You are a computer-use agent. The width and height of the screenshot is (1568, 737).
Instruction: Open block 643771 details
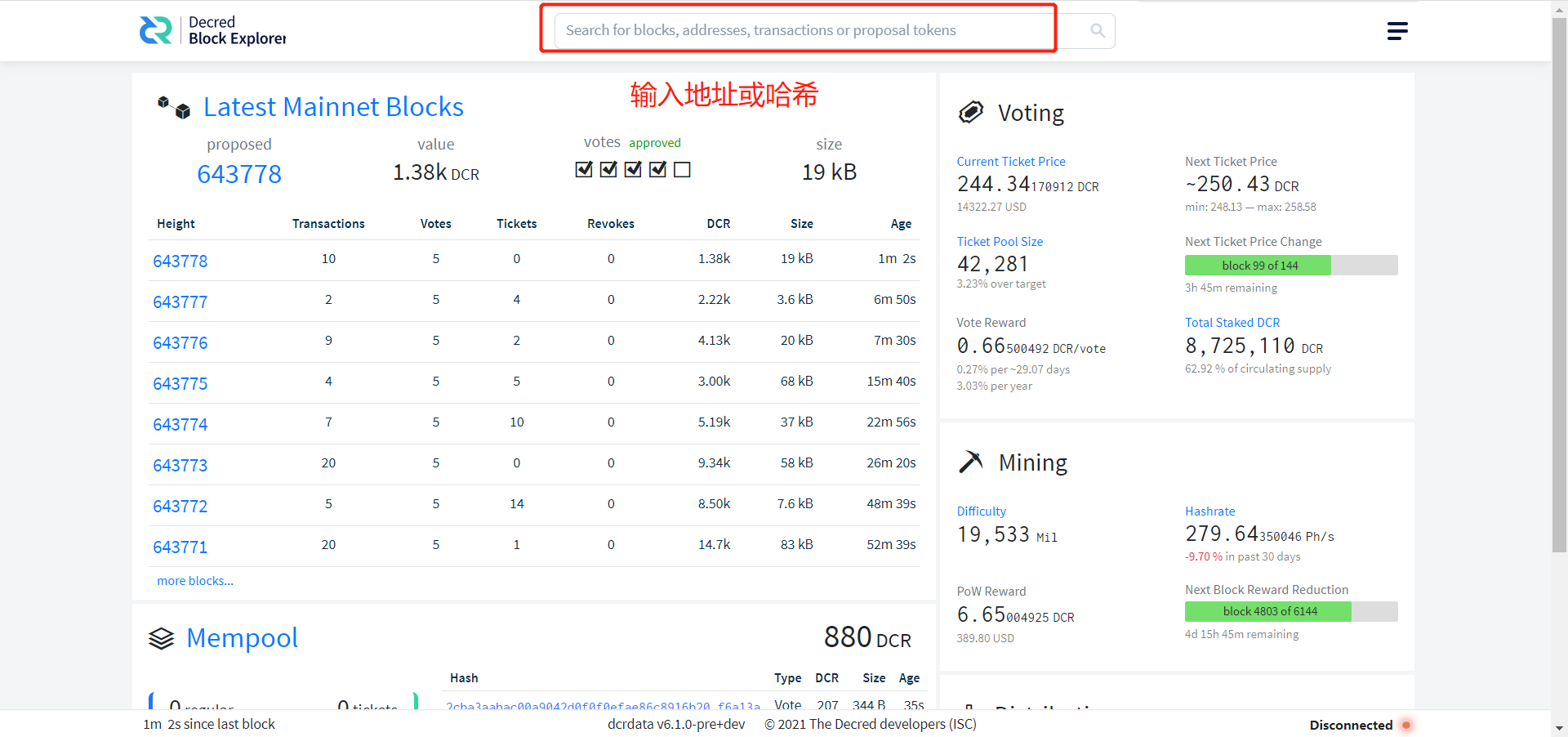[x=180, y=547]
